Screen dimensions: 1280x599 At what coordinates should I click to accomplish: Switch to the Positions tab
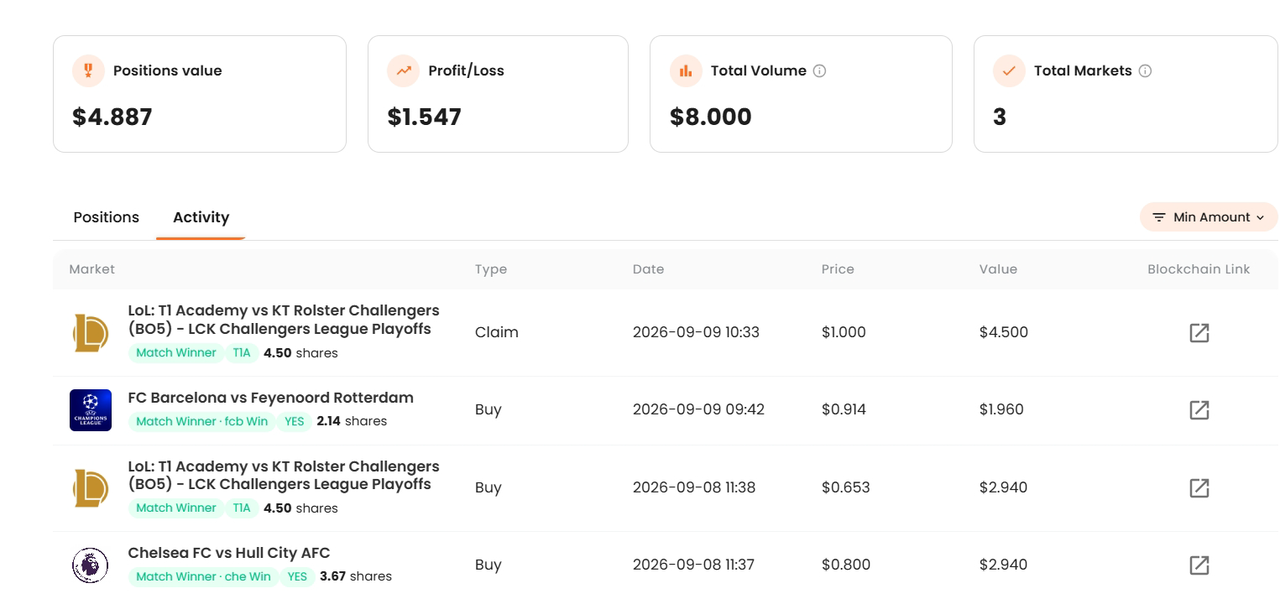click(106, 217)
